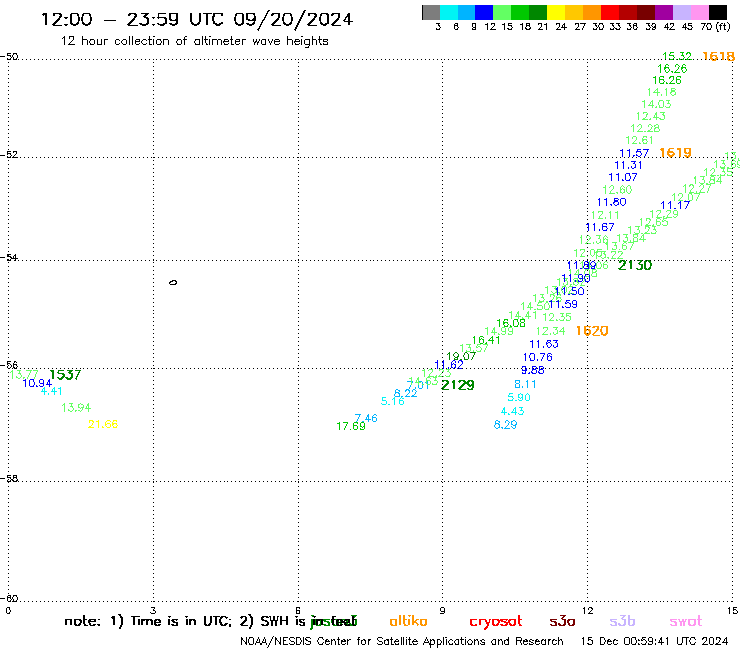740x650 pixels.
Task: Select the black swatch at the scale's end
Action: coord(718,12)
